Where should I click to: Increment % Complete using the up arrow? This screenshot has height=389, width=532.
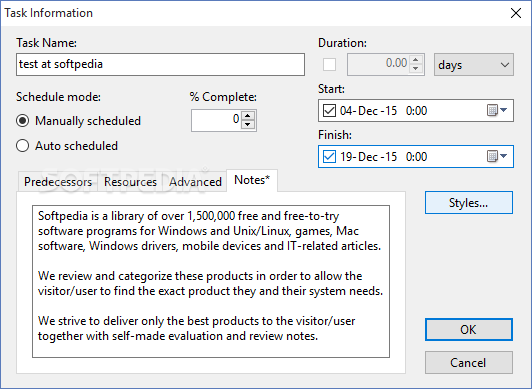pos(248,116)
